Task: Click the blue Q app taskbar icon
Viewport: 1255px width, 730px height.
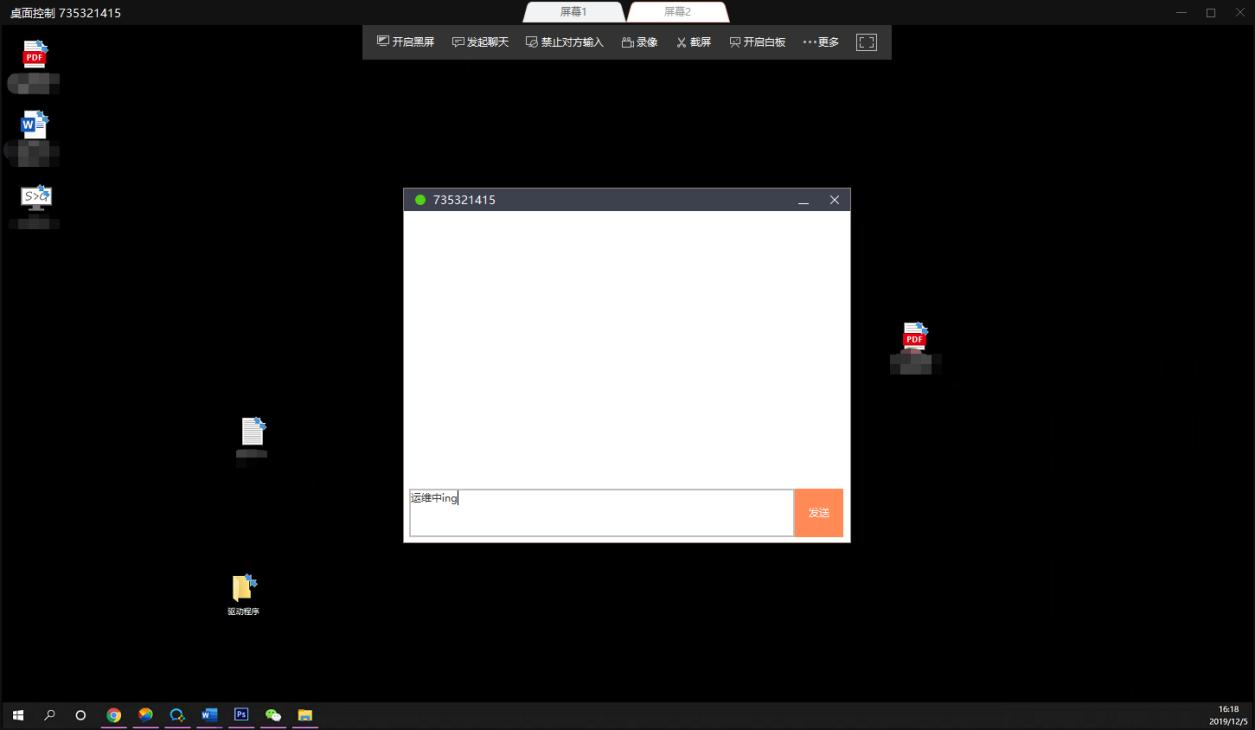Action: (x=177, y=715)
